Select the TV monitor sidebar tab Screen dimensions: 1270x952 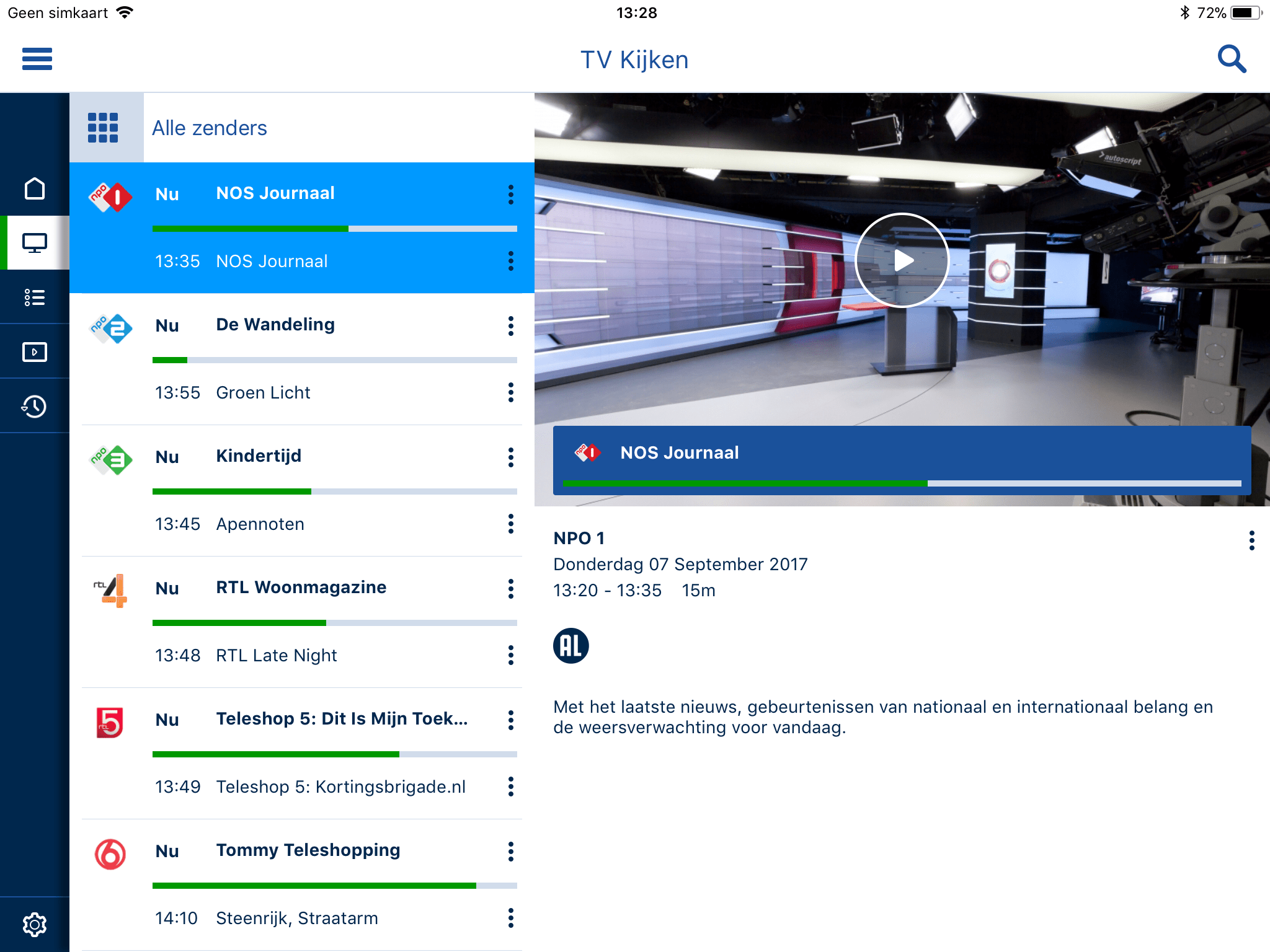click(35, 243)
